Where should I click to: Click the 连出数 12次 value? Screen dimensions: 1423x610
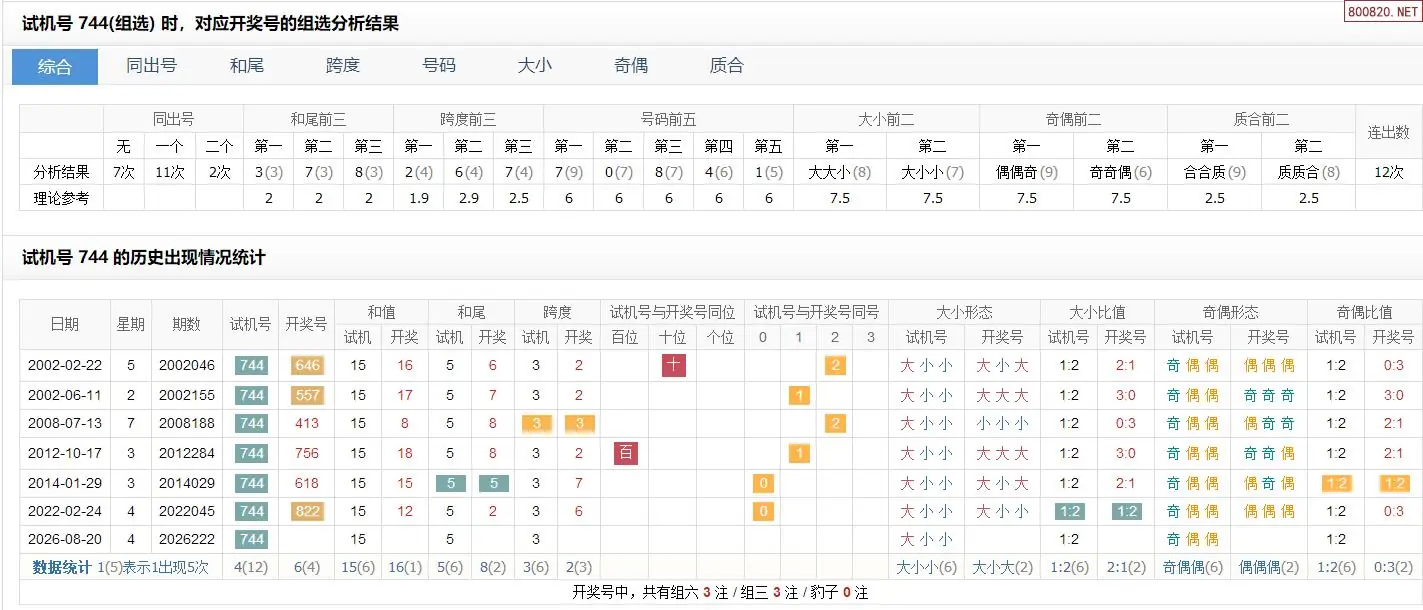coord(1389,172)
